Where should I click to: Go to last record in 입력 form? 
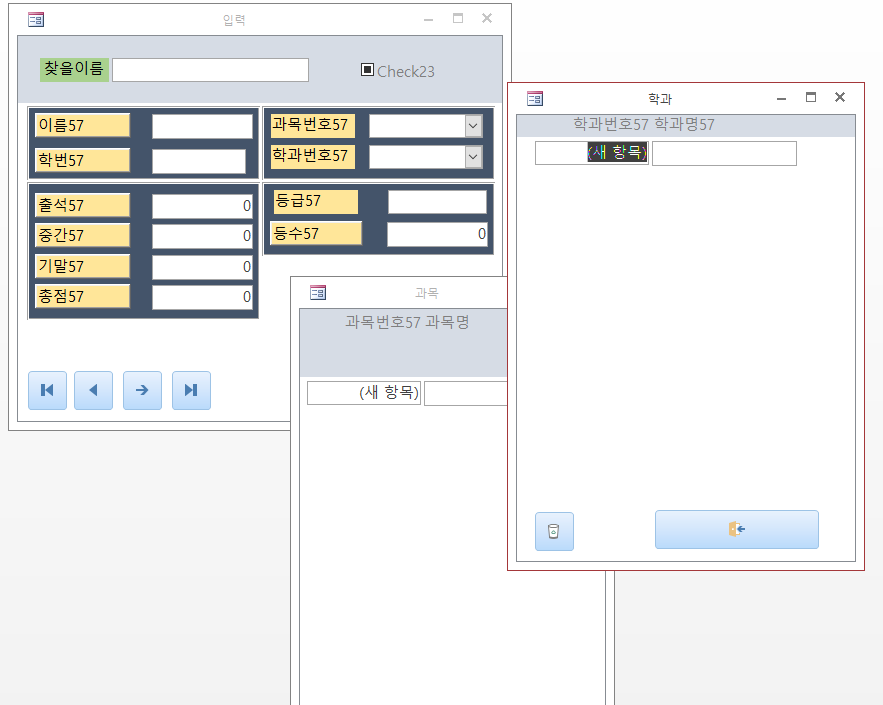[191, 390]
